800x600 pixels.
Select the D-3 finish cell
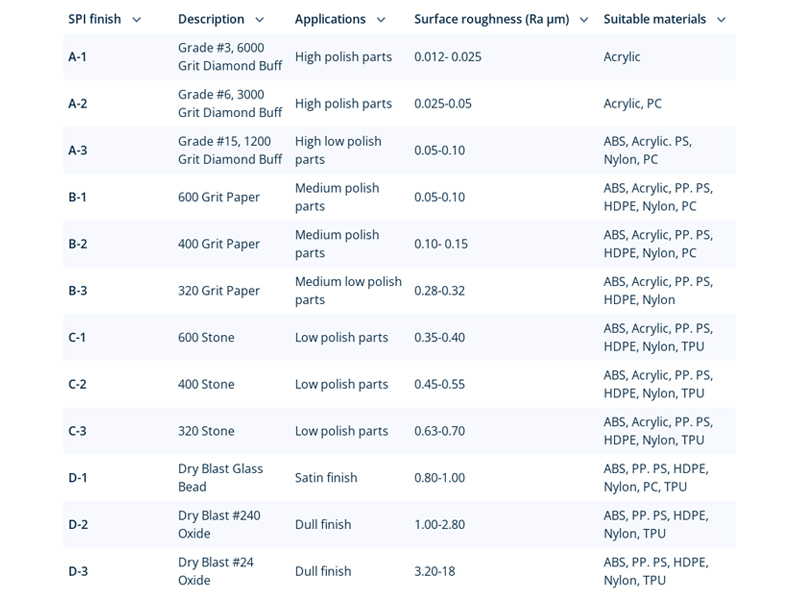pos(78,571)
